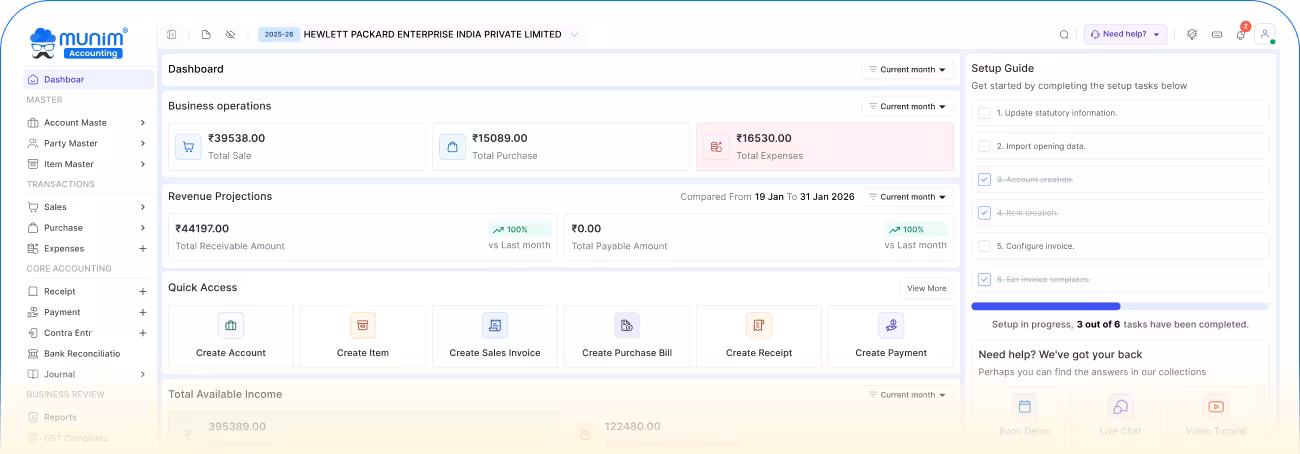The height and width of the screenshot is (454, 1300).
Task: Open Contra Entry in sidebar
Action: [x=68, y=333]
